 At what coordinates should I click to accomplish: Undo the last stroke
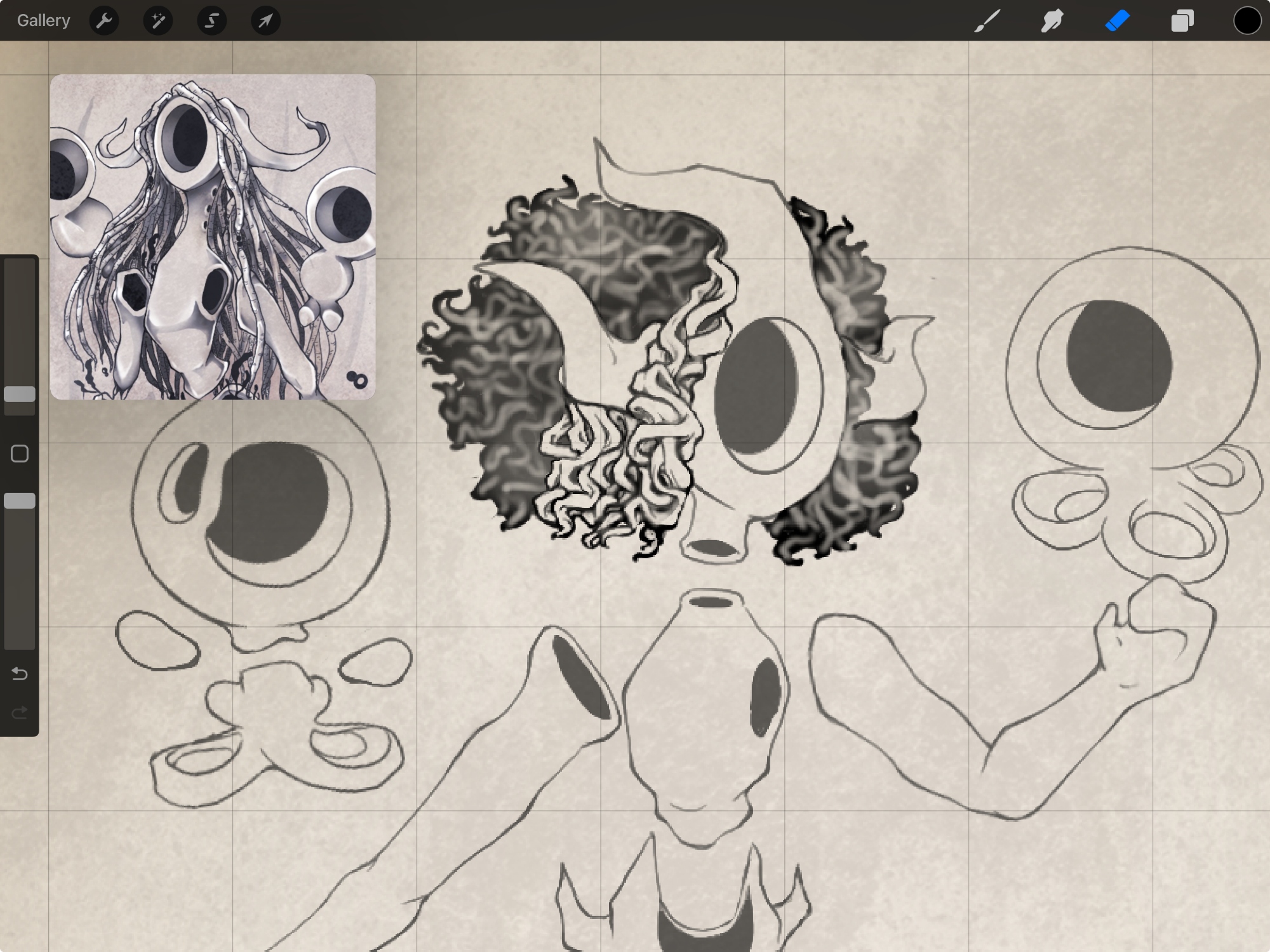click(20, 673)
